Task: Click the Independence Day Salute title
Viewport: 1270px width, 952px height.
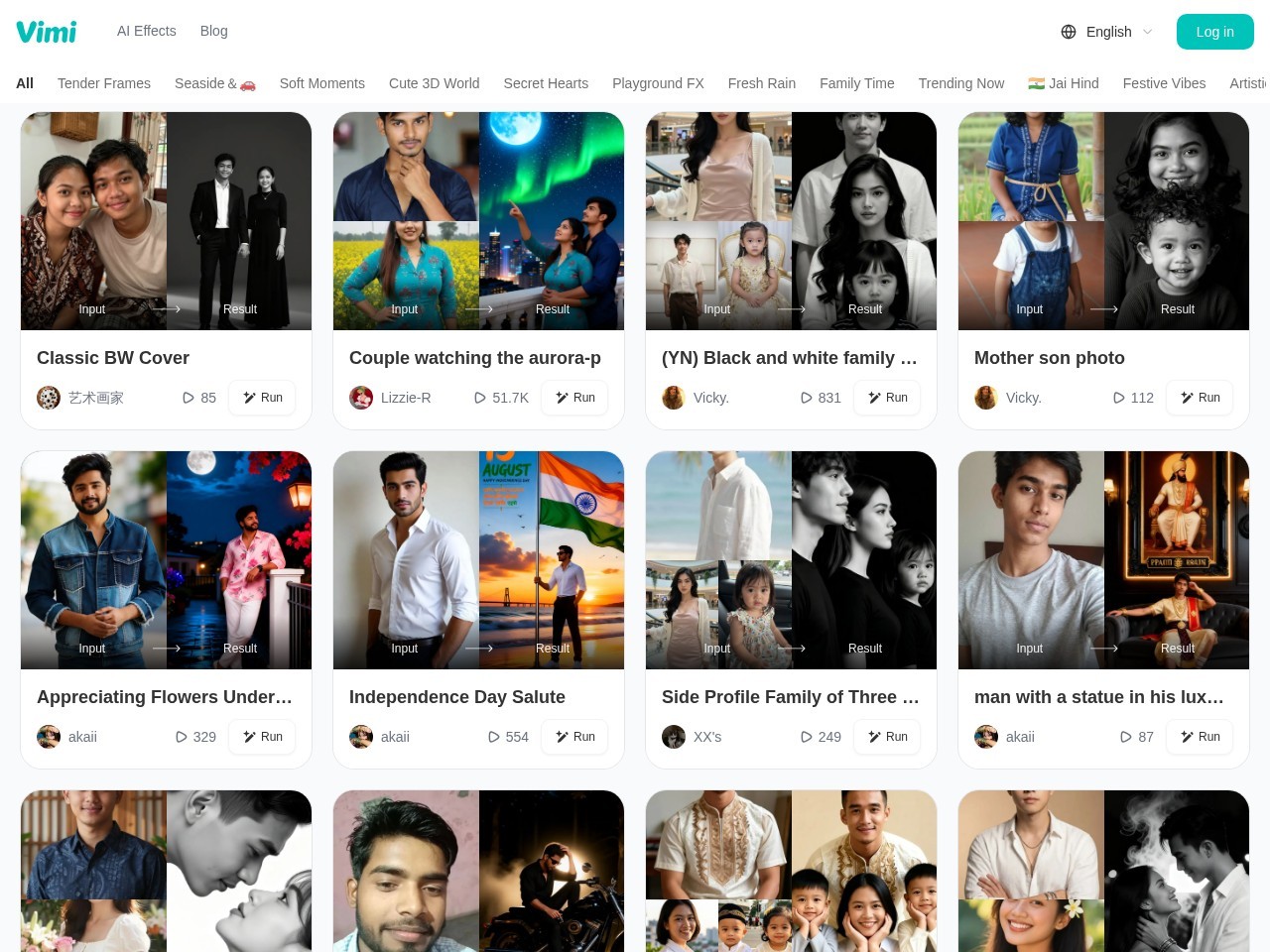Action: tap(457, 697)
